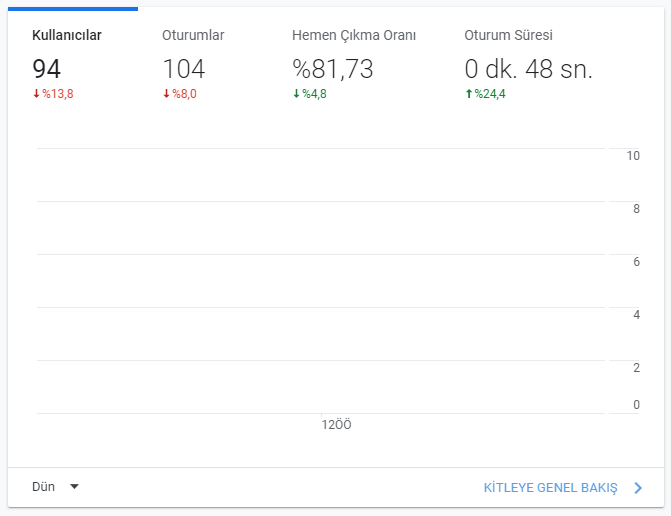671x516 pixels.
Task: Click the 94 users value
Action: tap(47, 69)
